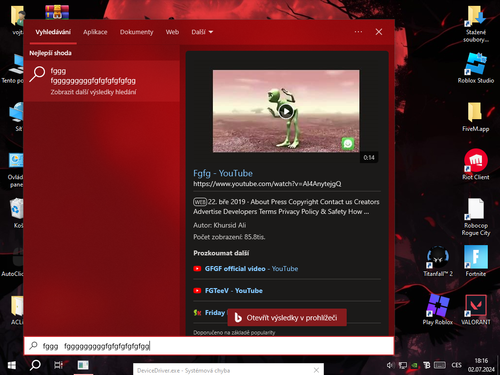Open the NVIDIA tray icon
500x375 pixels.
pyautogui.click(x=415, y=365)
